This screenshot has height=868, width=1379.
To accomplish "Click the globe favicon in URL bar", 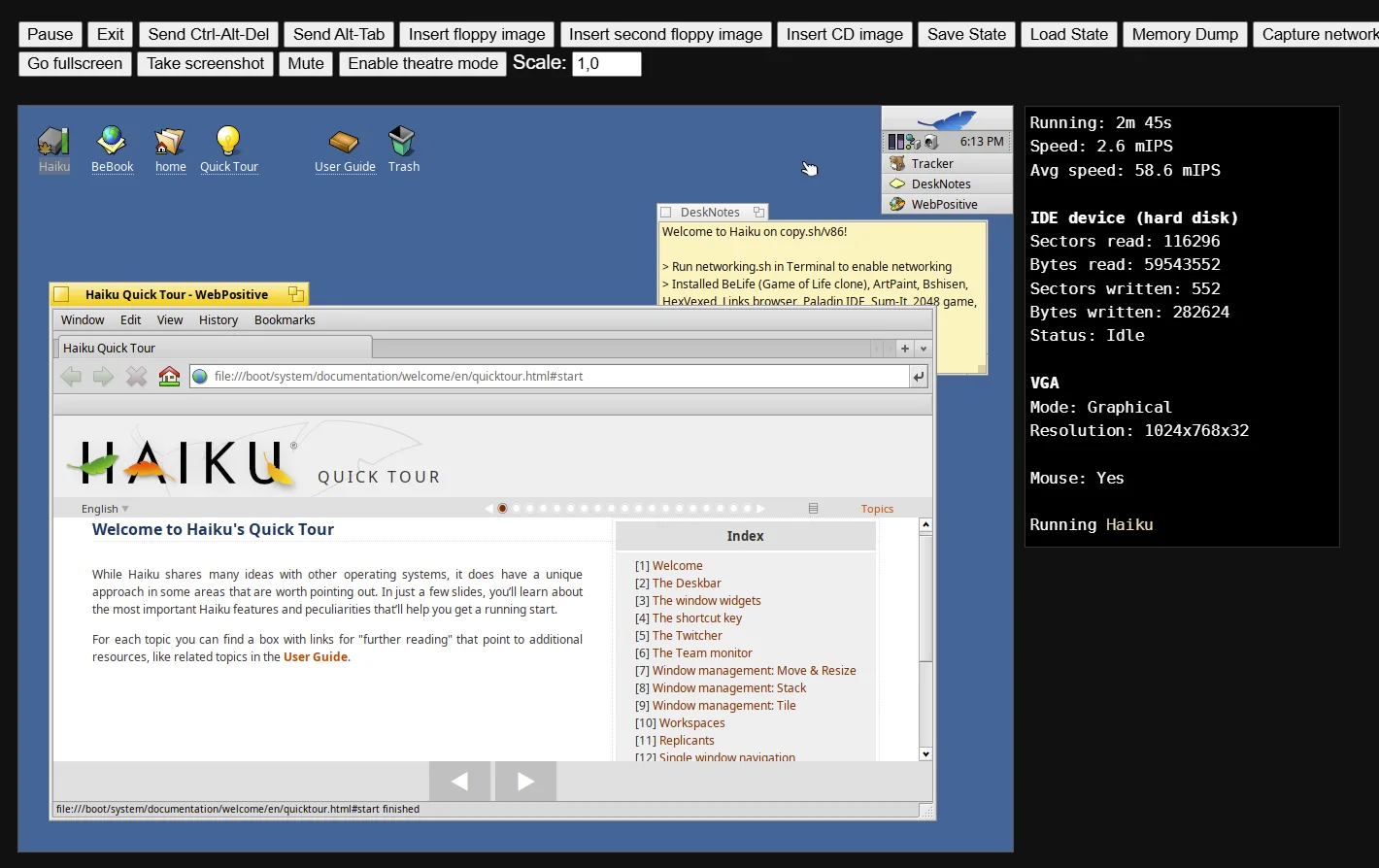I will point(200,377).
